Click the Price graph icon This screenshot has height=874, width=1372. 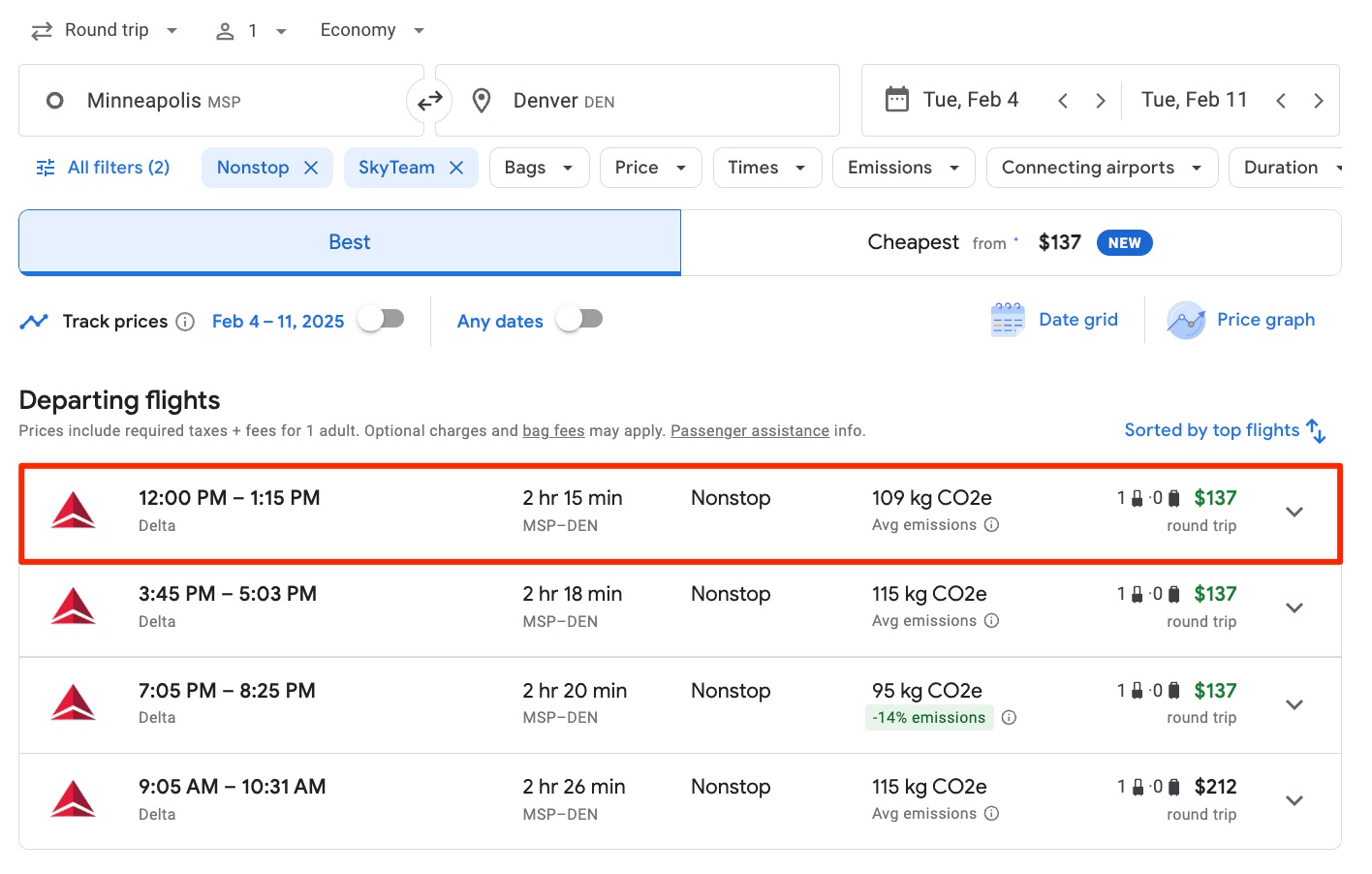coord(1186,320)
